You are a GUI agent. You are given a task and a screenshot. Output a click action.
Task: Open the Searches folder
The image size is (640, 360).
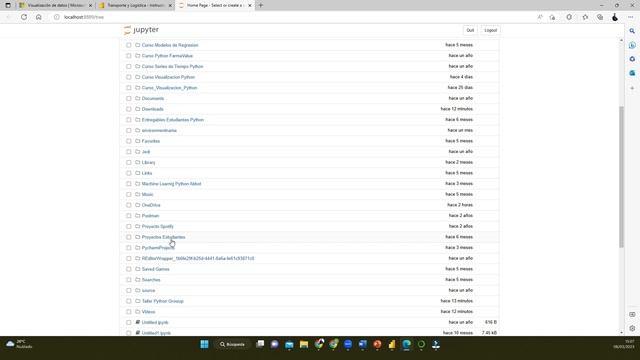coord(151,280)
